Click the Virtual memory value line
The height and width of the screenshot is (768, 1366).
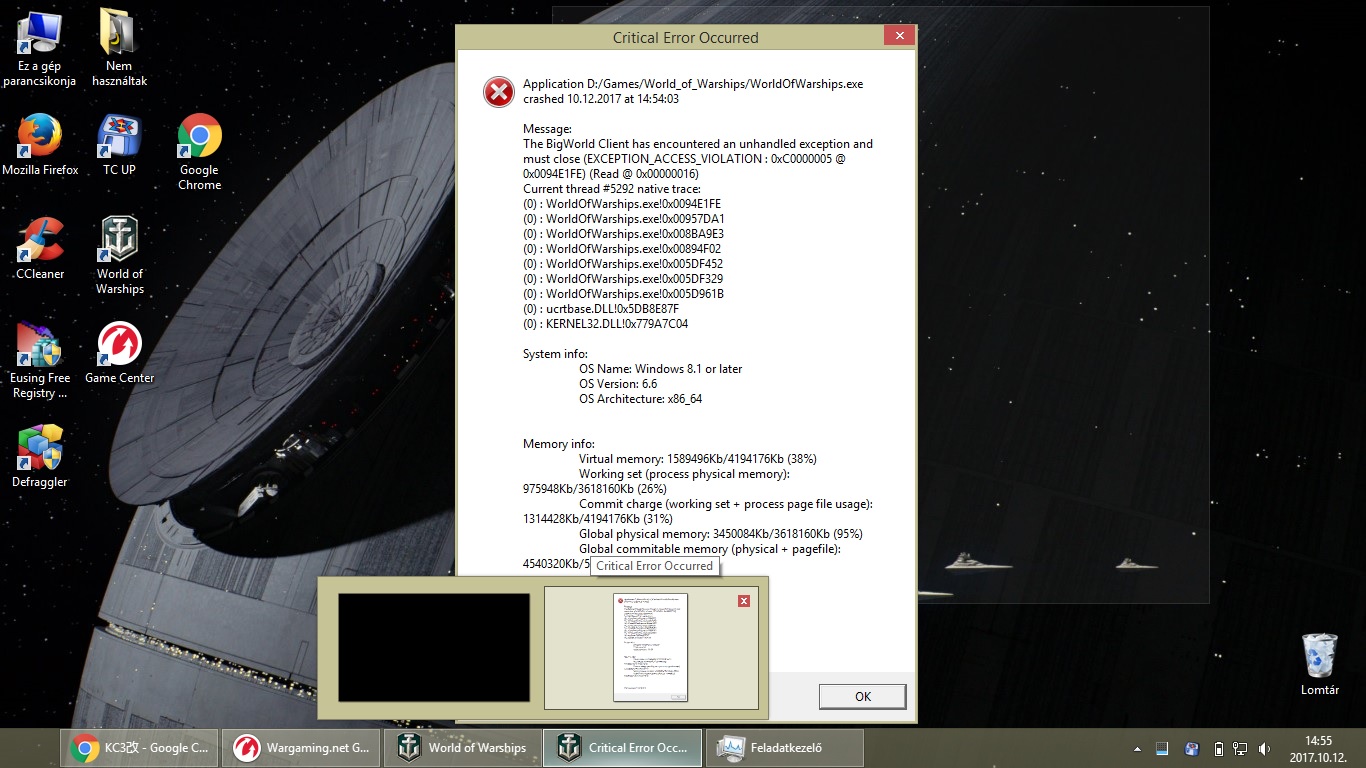coord(698,459)
